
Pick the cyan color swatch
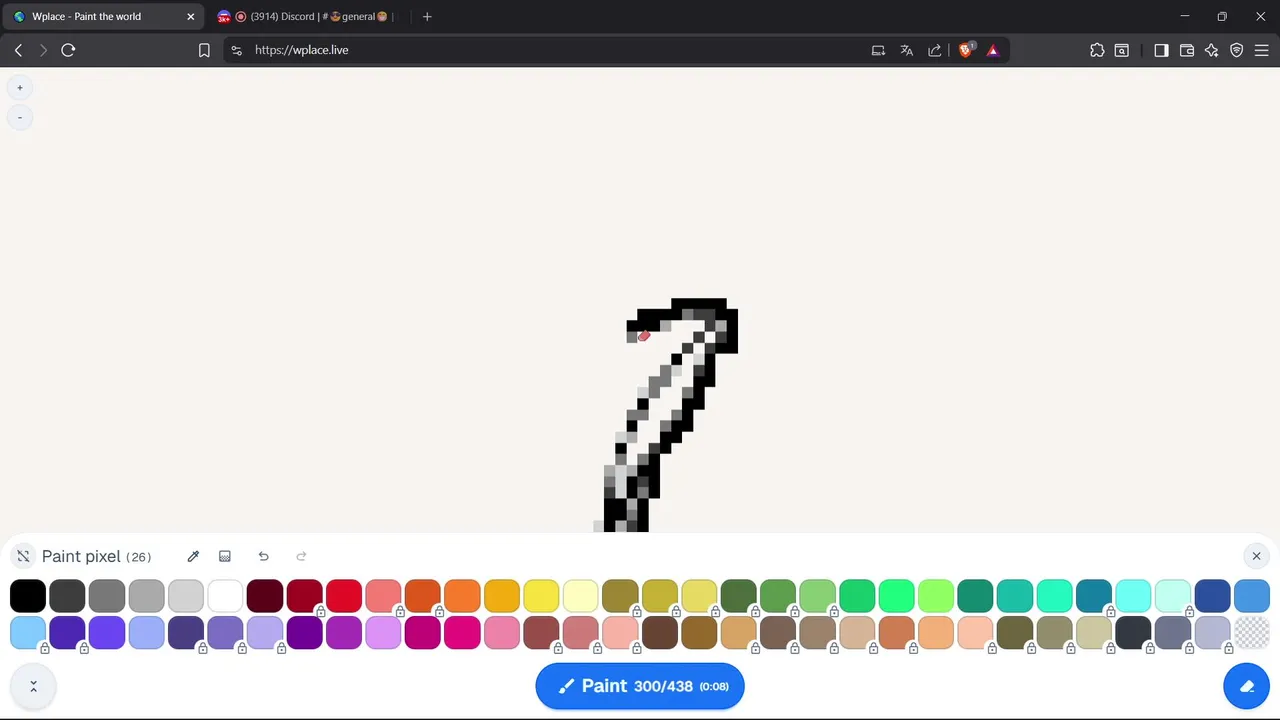(x=1133, y=596)
